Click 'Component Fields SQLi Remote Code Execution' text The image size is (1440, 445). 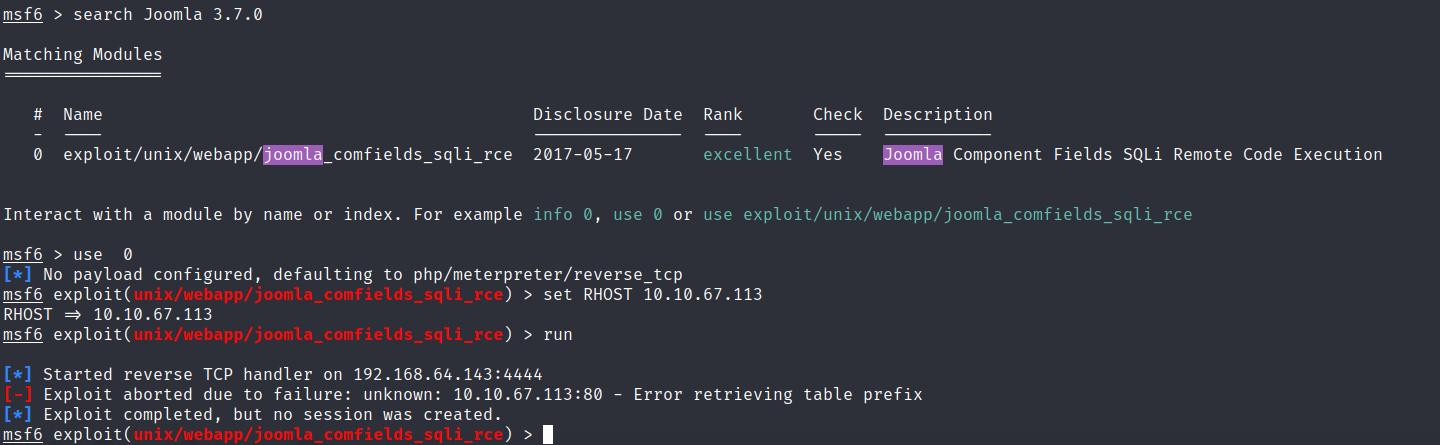pyautogui.click(x=1168, y=155)
